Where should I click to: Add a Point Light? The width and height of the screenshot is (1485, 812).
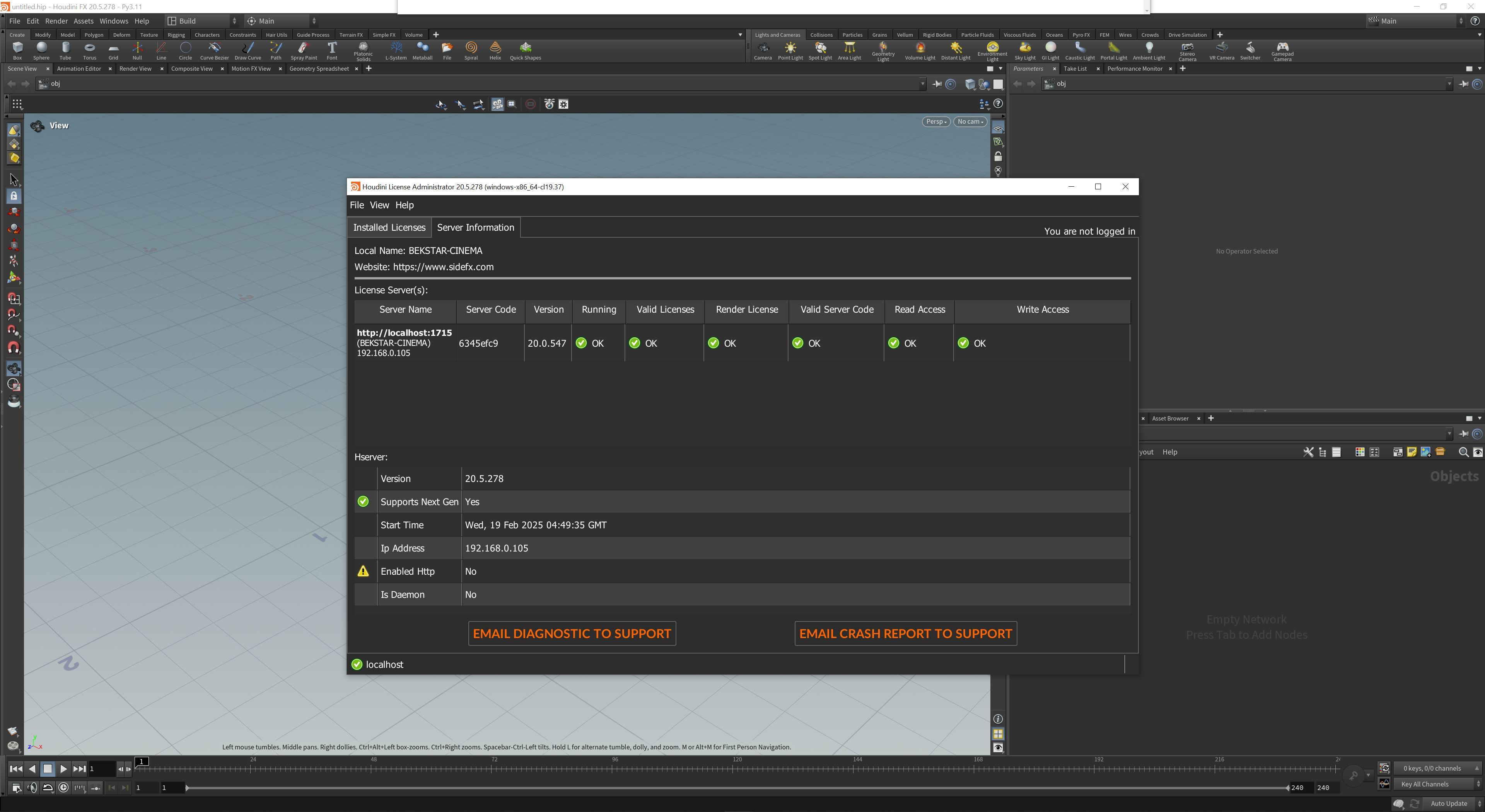click(x=790, y=51)
